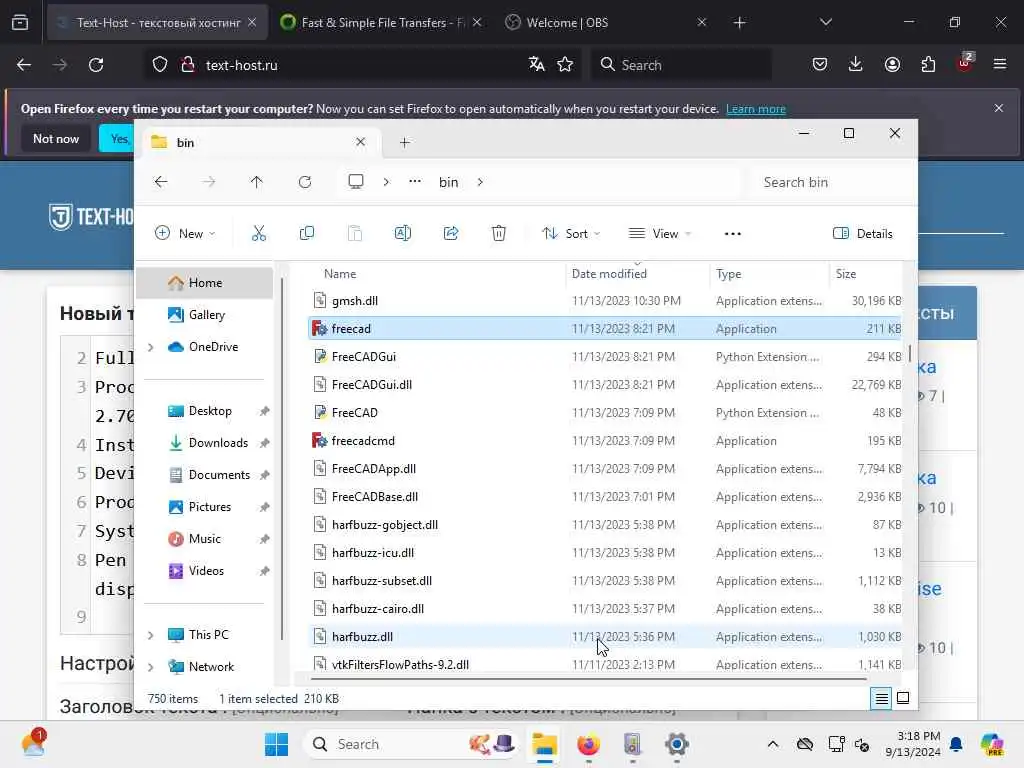Switch to Welcome | OBS tab
The width and height of the screenshot is (1024, 768).
[606, 22]
